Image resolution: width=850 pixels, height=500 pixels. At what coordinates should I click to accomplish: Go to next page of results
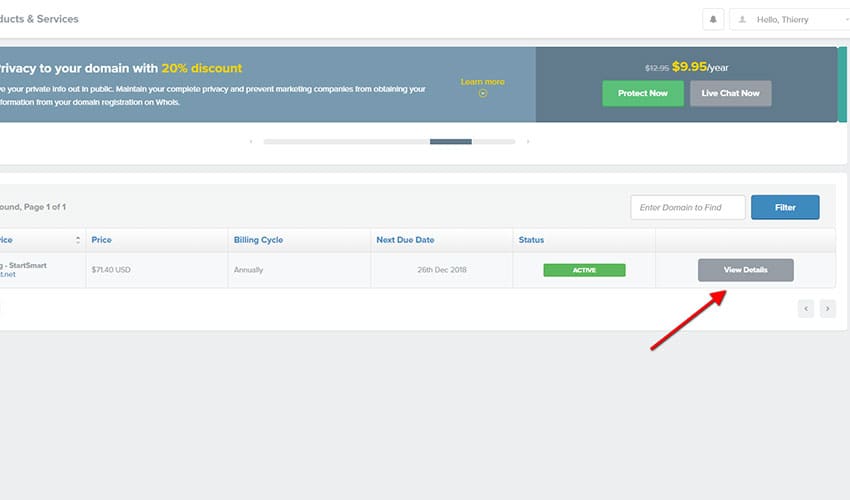point(827,309)
